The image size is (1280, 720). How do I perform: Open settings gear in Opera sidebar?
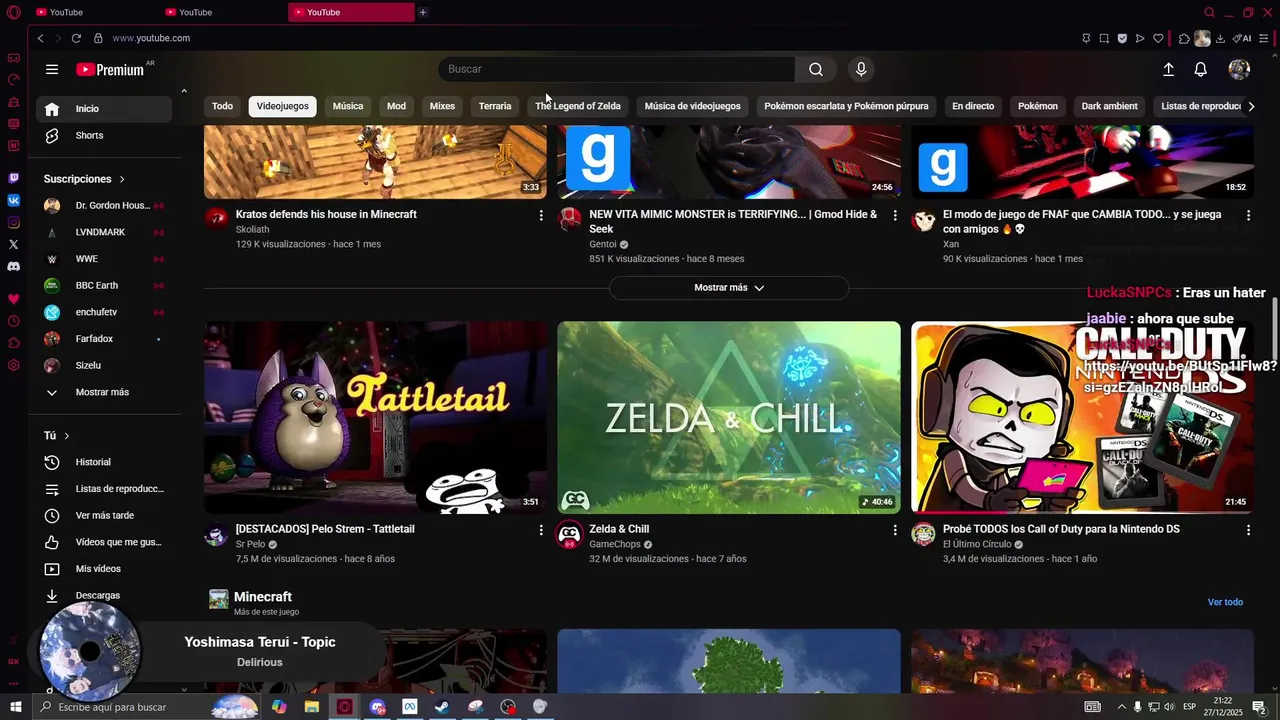tap(13, 365)
